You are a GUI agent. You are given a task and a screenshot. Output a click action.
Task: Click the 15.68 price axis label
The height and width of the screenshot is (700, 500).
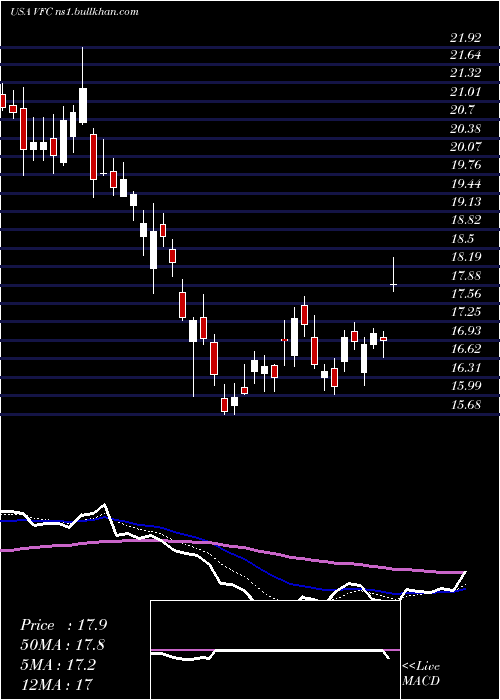(x=465, y=404)
